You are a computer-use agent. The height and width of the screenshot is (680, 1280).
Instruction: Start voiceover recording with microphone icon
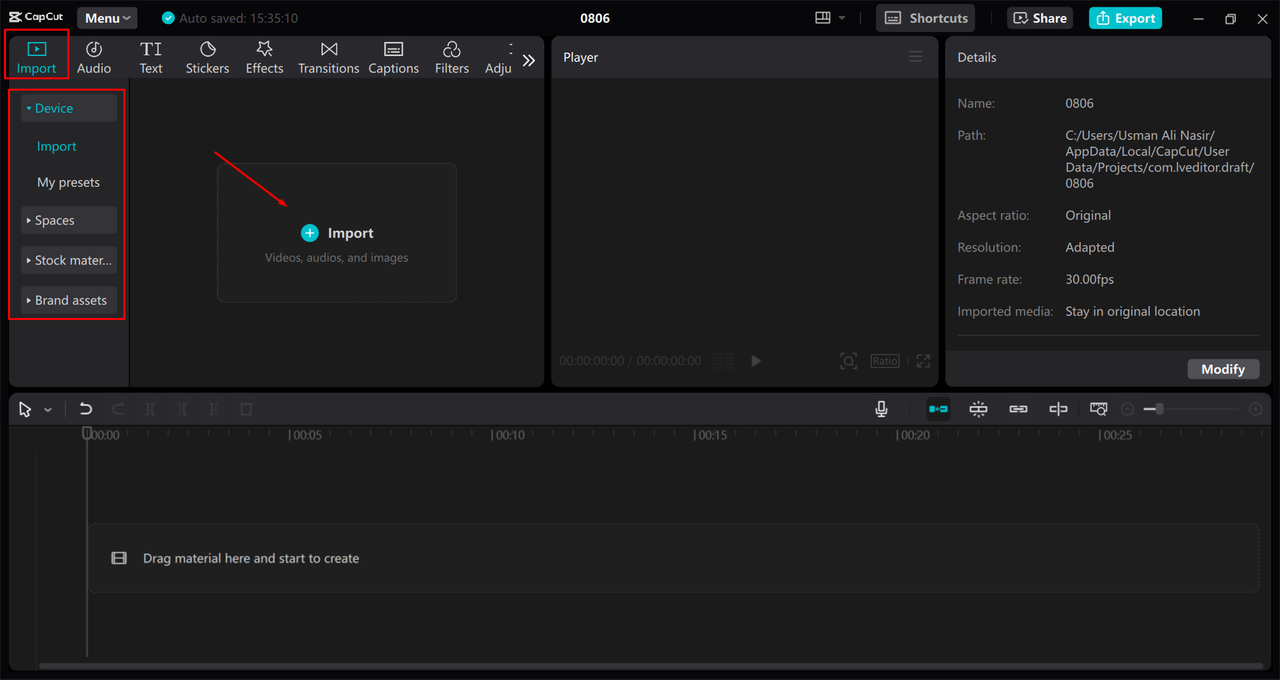(881, 409)
